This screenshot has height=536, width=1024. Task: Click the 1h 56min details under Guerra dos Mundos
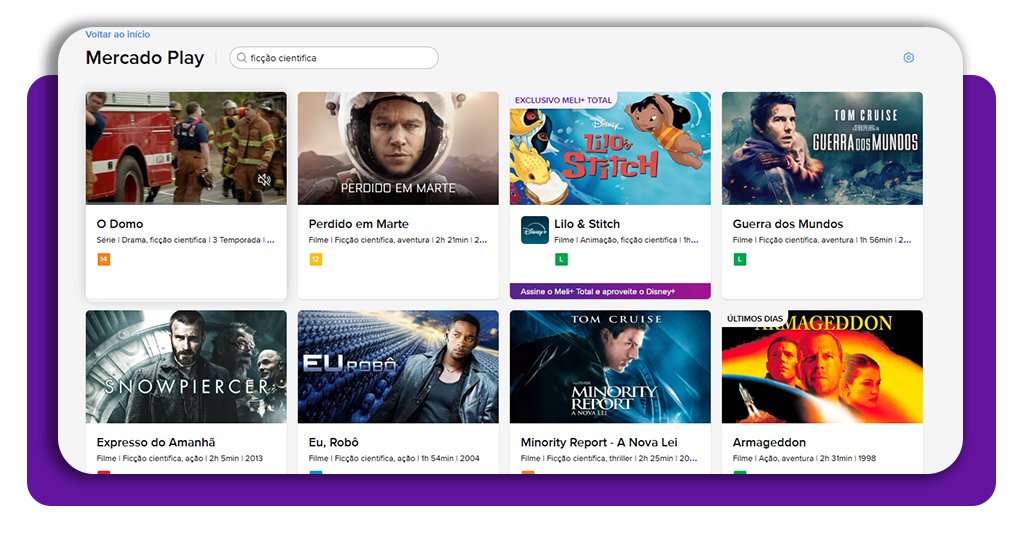point(822,240)
